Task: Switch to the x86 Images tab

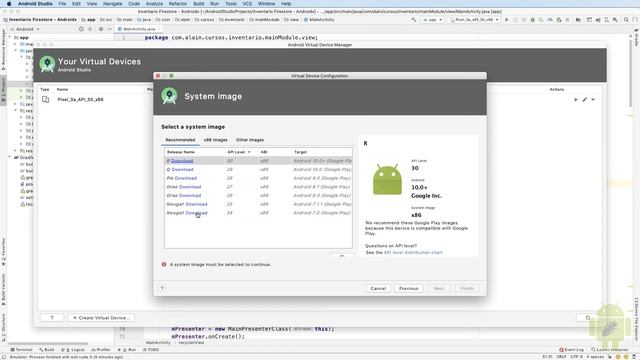Action: tap(216, 140)
